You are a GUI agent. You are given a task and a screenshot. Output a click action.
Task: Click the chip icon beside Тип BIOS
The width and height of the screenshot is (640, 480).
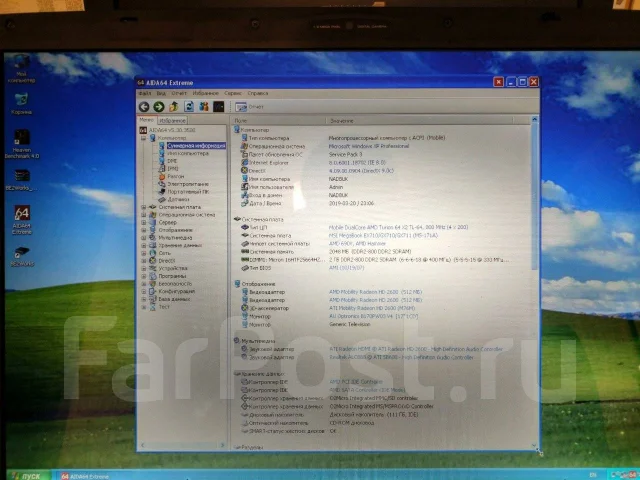click(245, 268)
